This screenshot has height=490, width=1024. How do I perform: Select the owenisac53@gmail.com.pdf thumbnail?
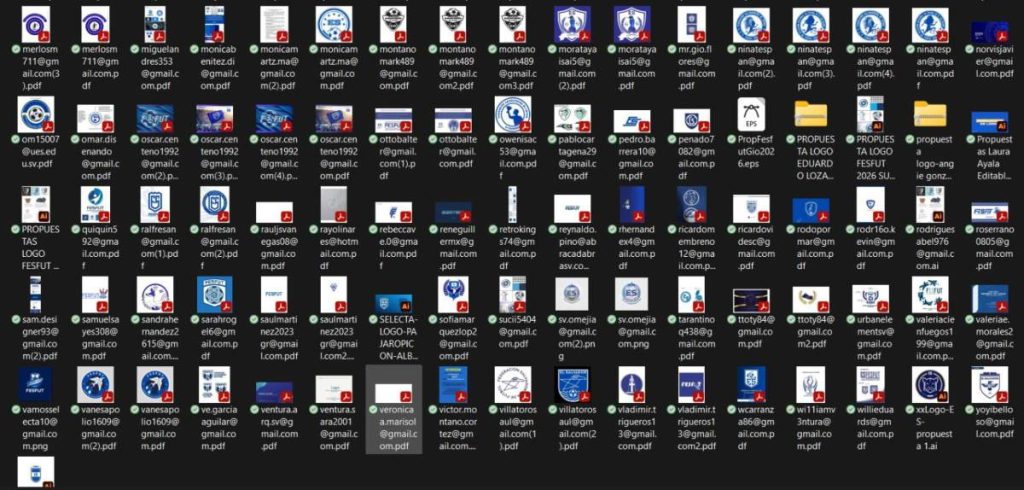[x=513, y=114]
